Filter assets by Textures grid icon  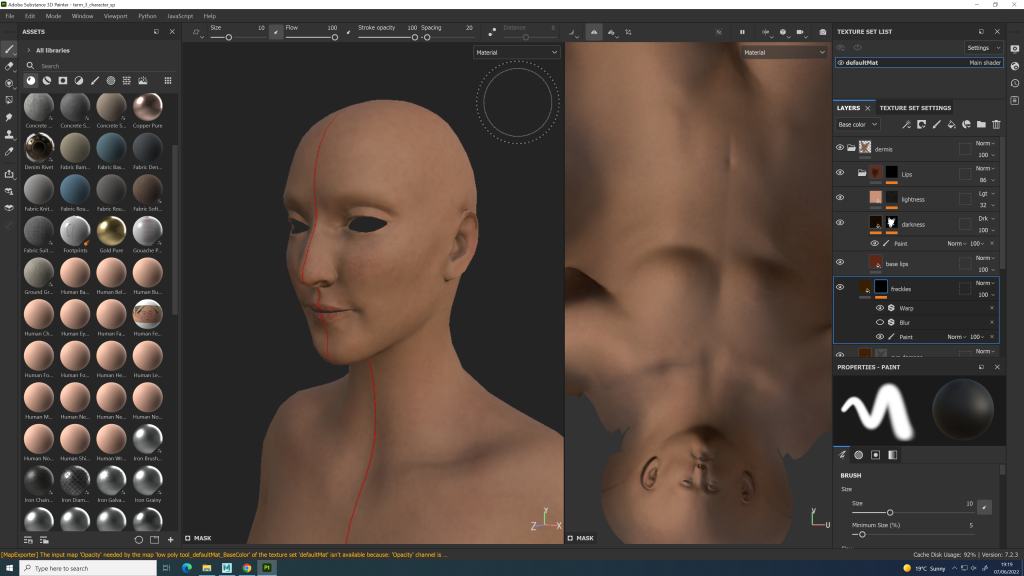tap(127, 80)
